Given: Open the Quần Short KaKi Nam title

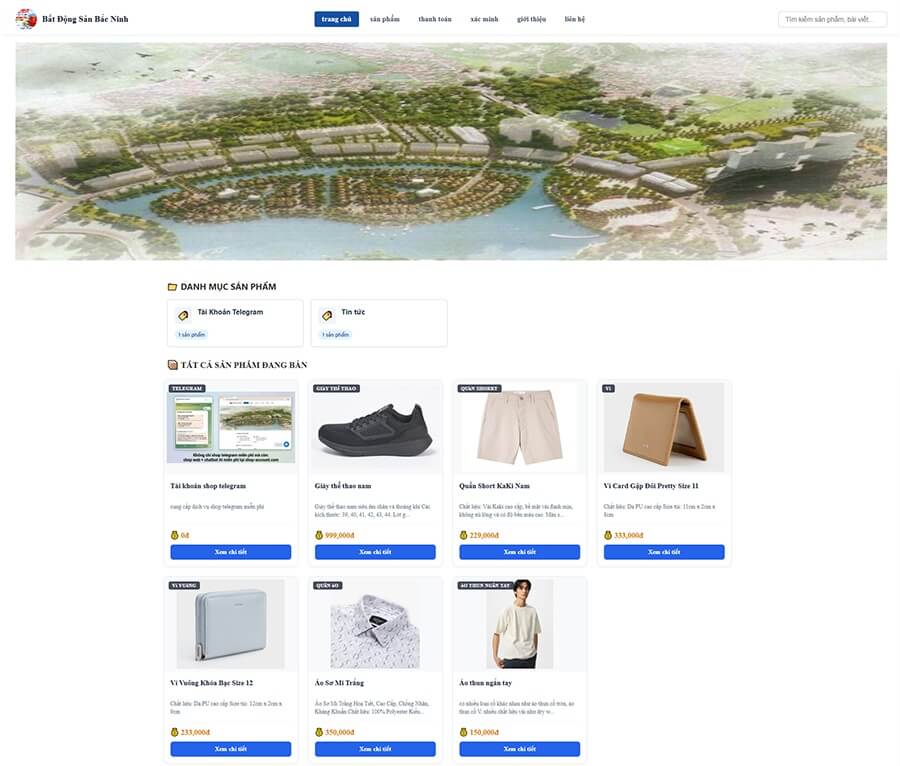Looking at the screenshot, I should 494,486.
